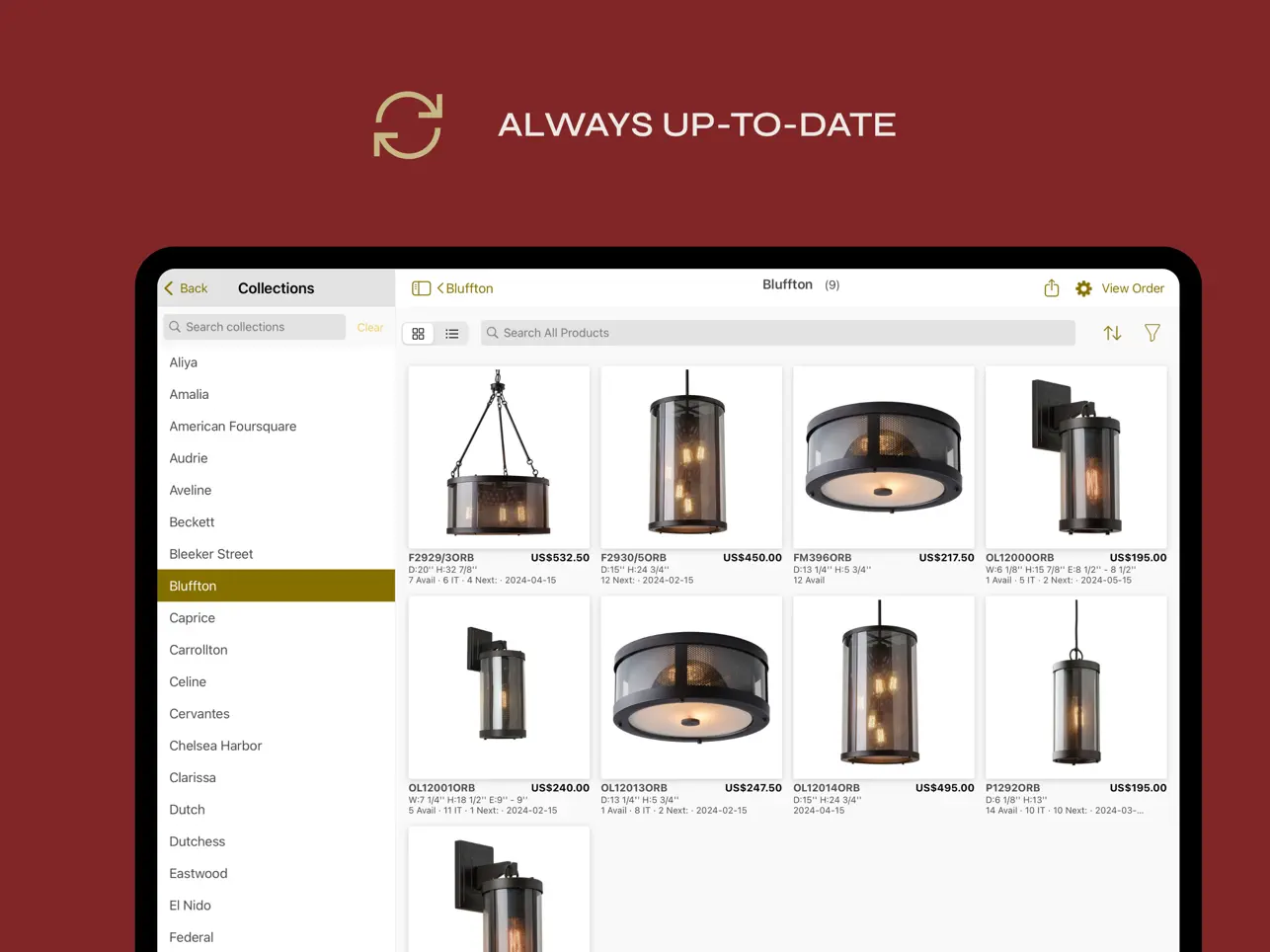Focus the Search All Products field
The image size is (1270, 952).
[777, 333]
